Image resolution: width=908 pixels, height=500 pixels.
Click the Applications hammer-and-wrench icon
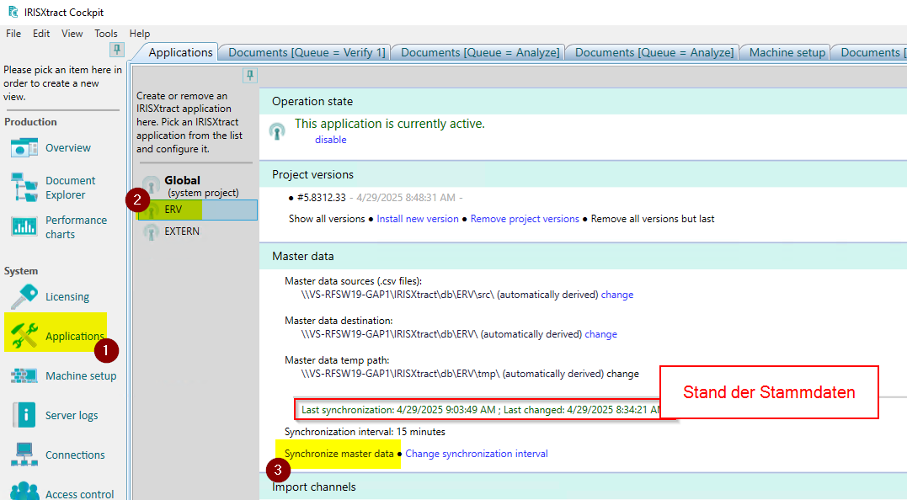(24, 336)
